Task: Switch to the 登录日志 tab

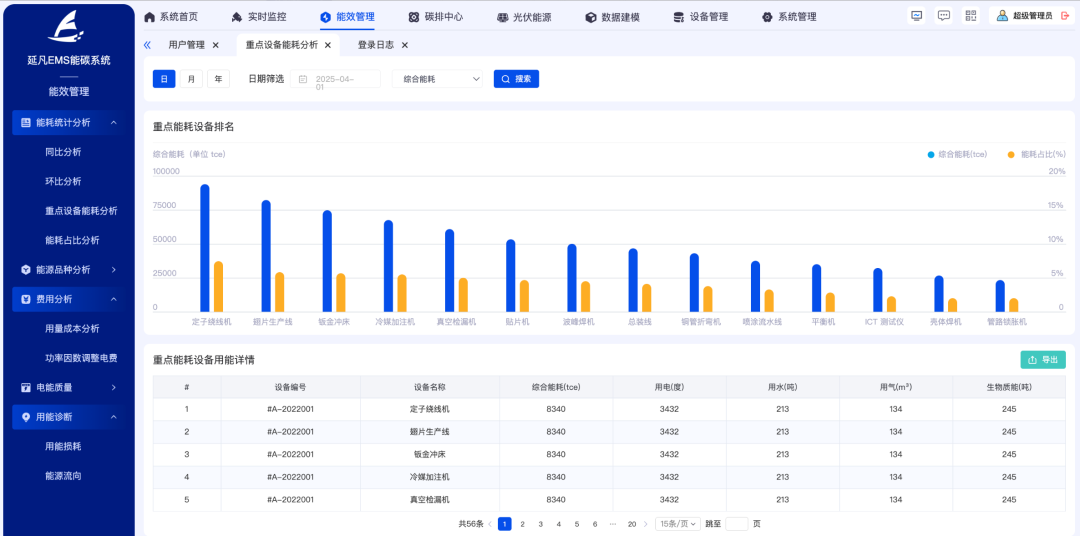Action: (x=375, y=45)
